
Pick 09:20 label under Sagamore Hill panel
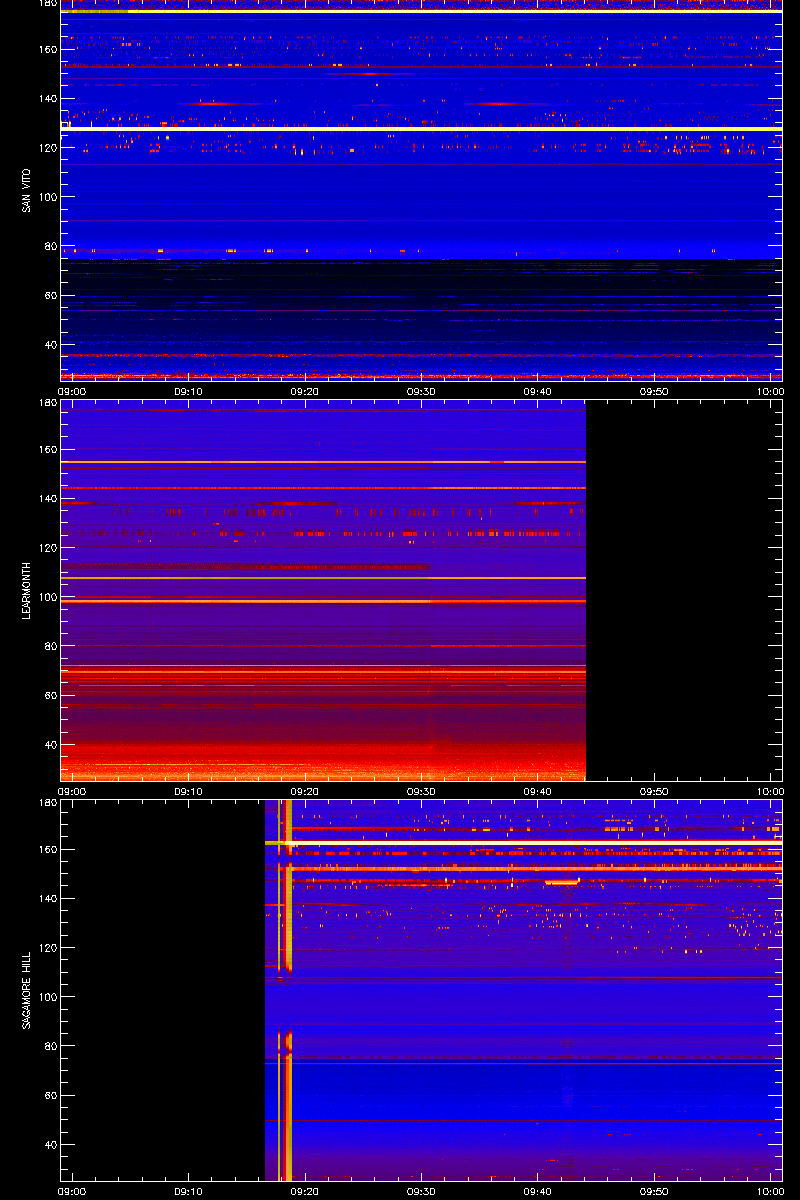click(305, 1192)
